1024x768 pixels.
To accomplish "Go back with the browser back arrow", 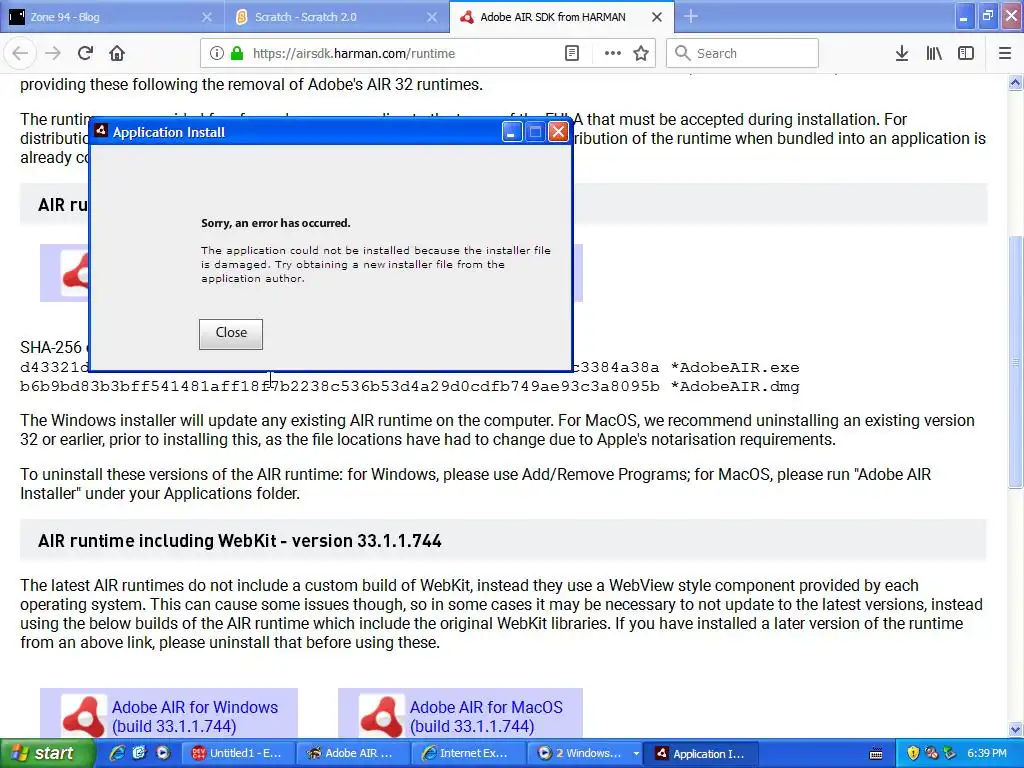I will 20,53.
